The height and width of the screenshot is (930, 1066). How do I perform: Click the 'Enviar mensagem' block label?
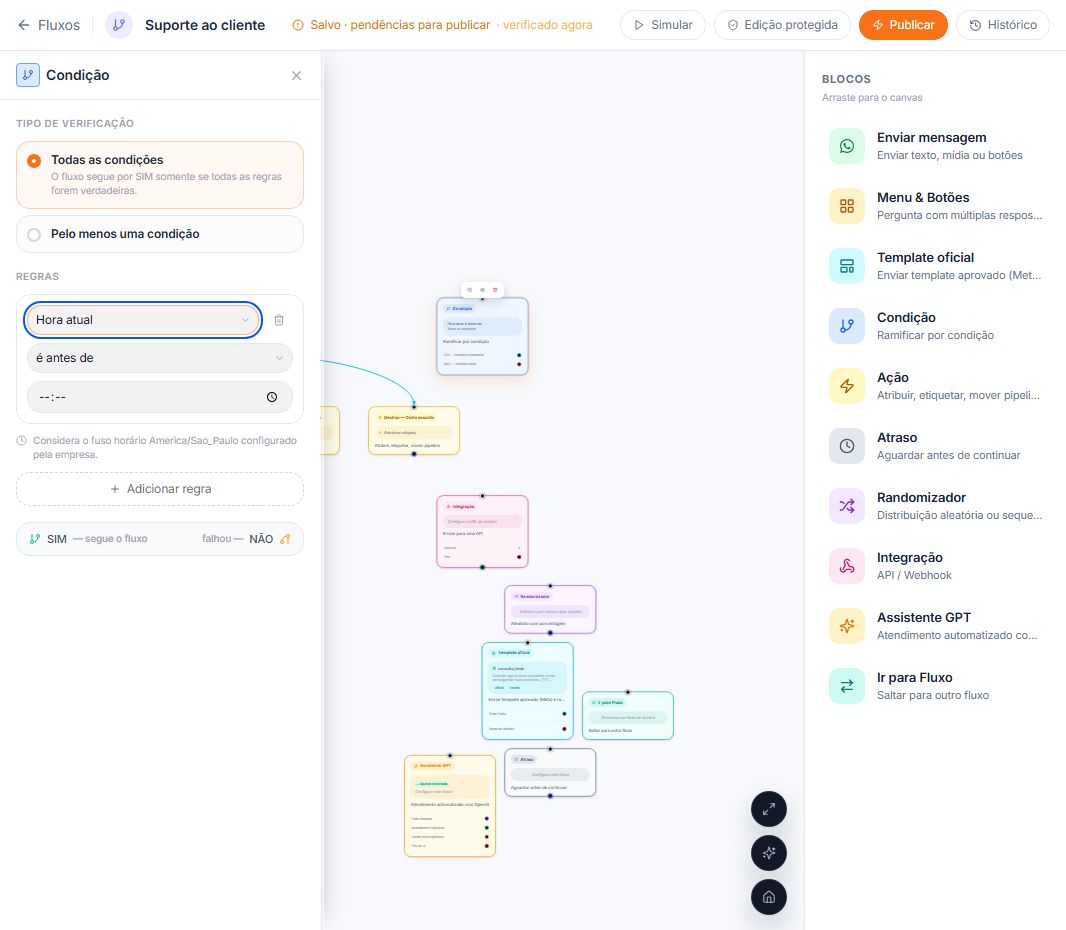point(931,137)
